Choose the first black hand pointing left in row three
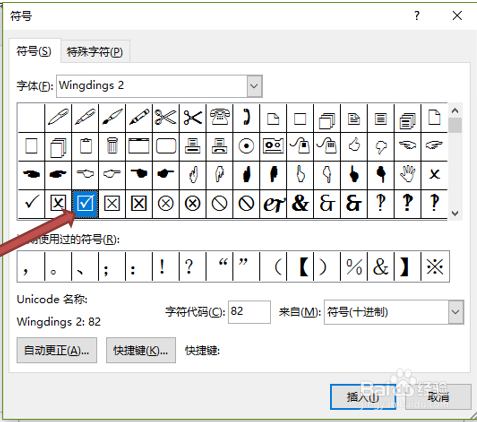 (31, 175)
